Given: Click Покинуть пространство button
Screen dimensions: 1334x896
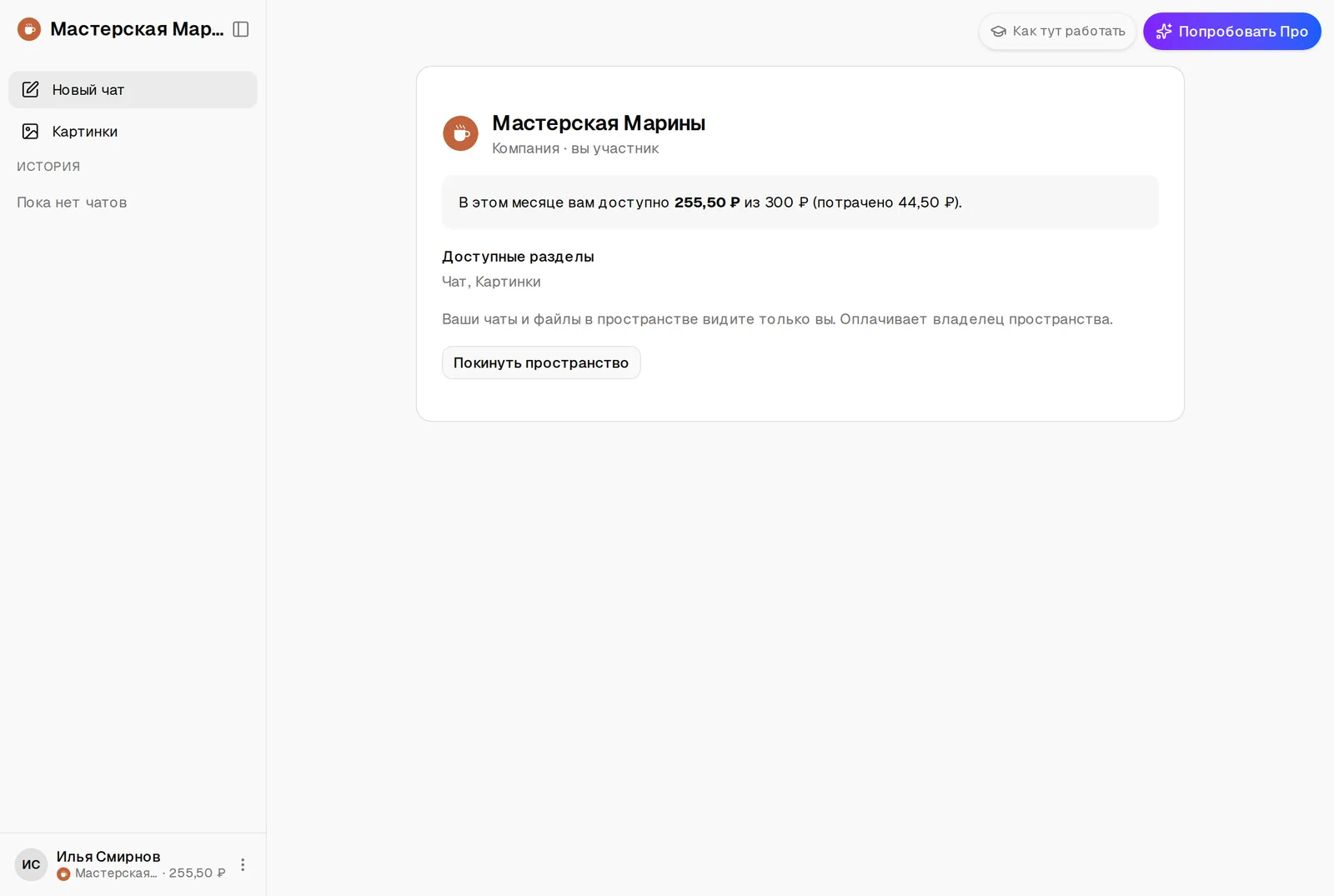Looking at the screenshot, I should (x=541, y=363).
